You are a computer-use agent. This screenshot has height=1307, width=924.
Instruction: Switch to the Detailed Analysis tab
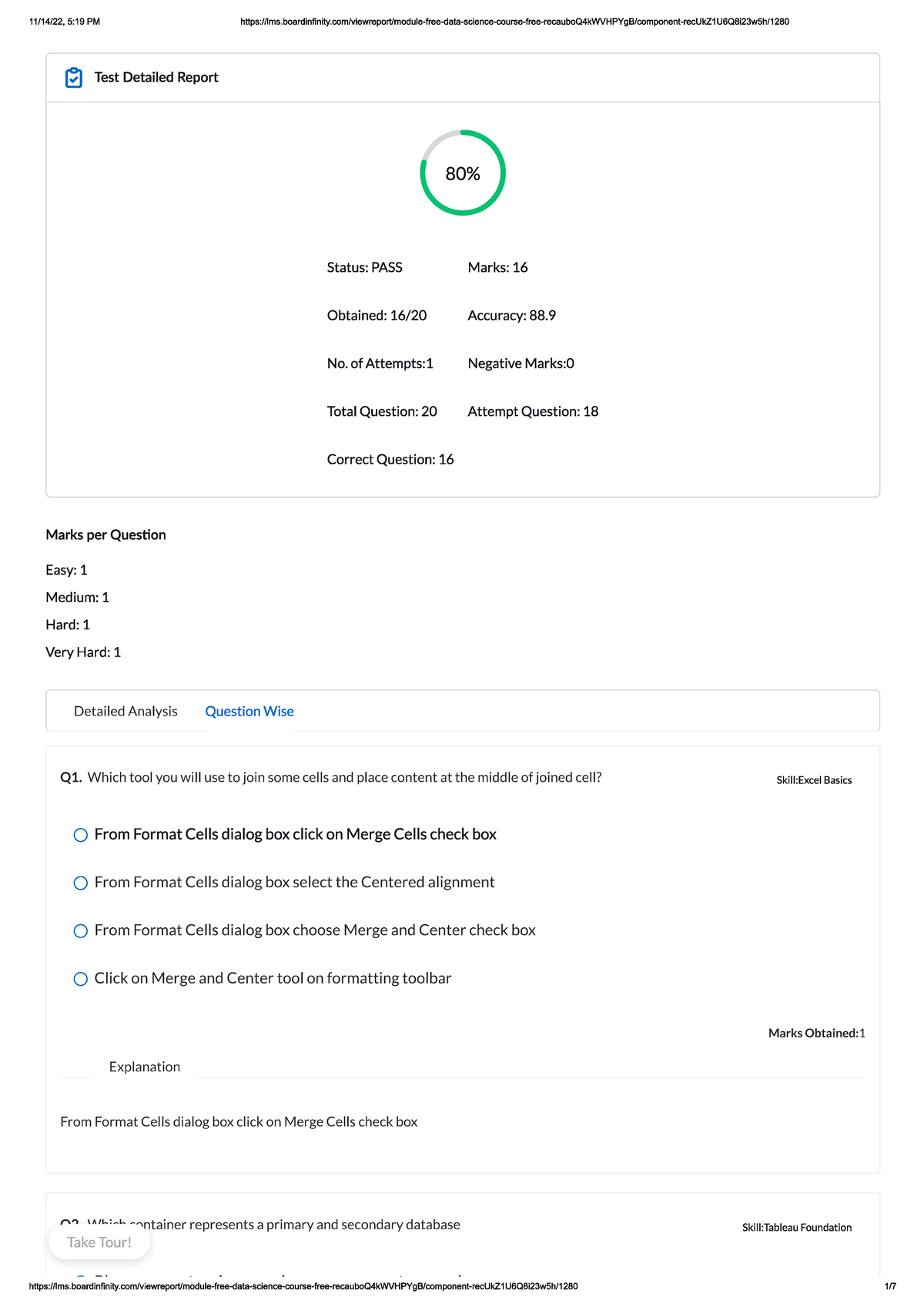[x=126, y=711]
